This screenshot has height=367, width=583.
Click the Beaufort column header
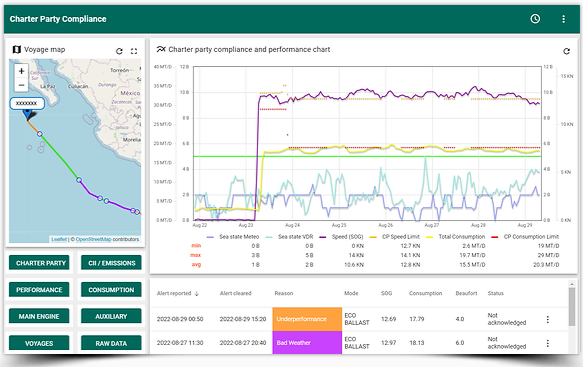466,293
